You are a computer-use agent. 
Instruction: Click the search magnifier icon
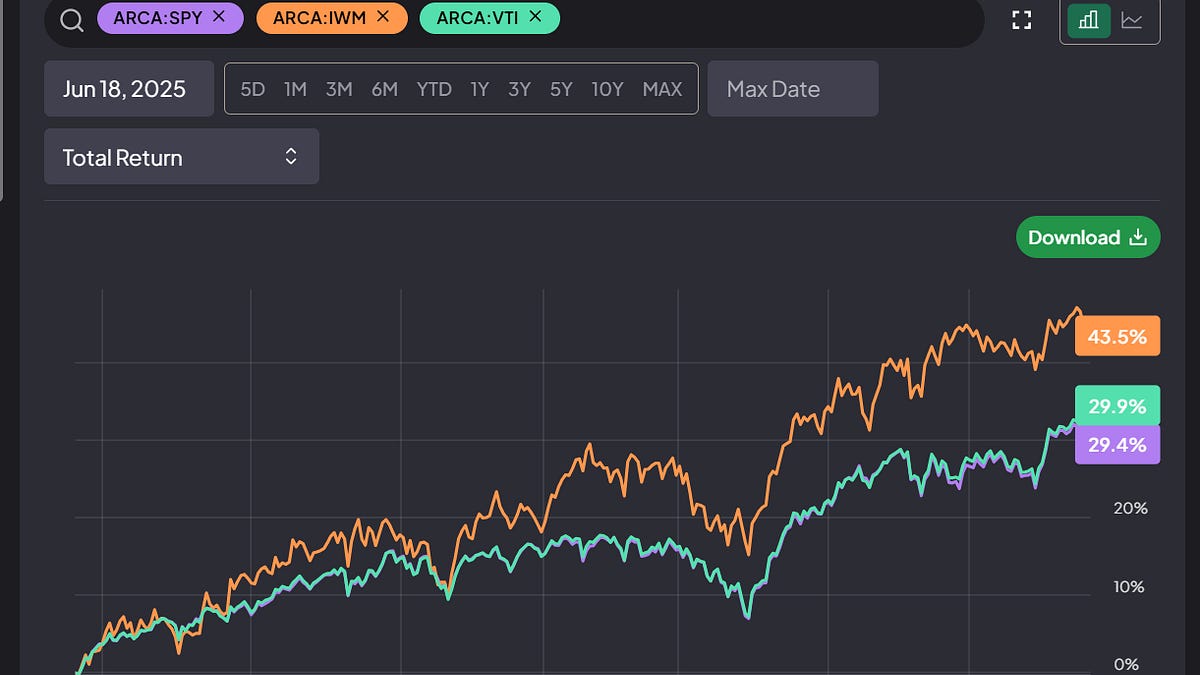[71, 19]
